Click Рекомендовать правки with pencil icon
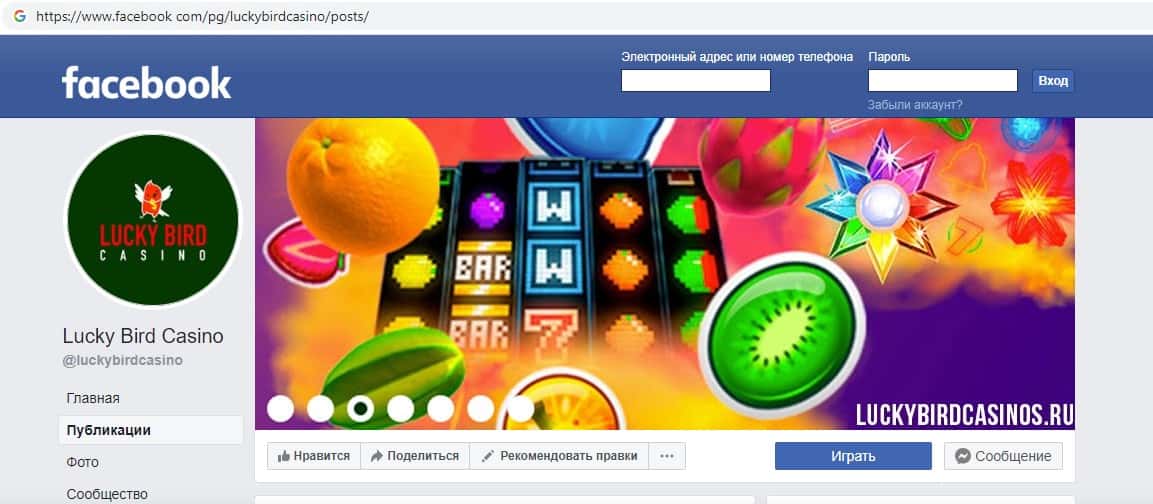 559,456
